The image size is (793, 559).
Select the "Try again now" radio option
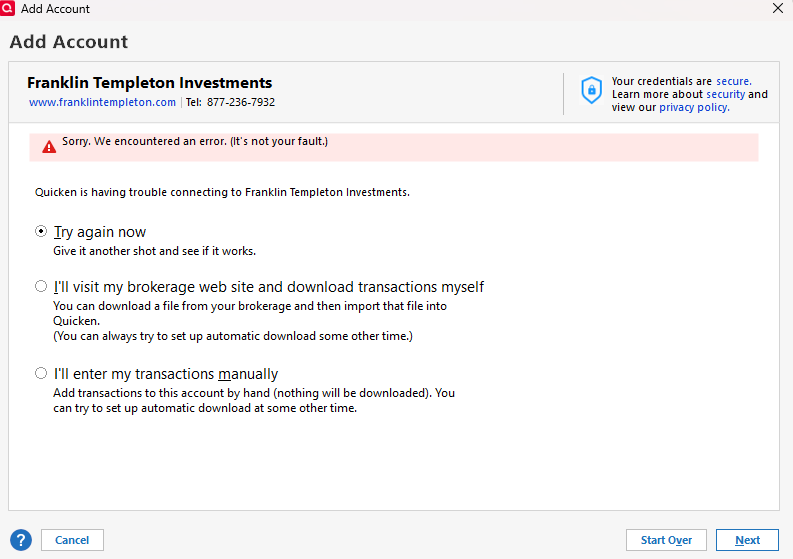pyautogui.click(x=41, y=231)
